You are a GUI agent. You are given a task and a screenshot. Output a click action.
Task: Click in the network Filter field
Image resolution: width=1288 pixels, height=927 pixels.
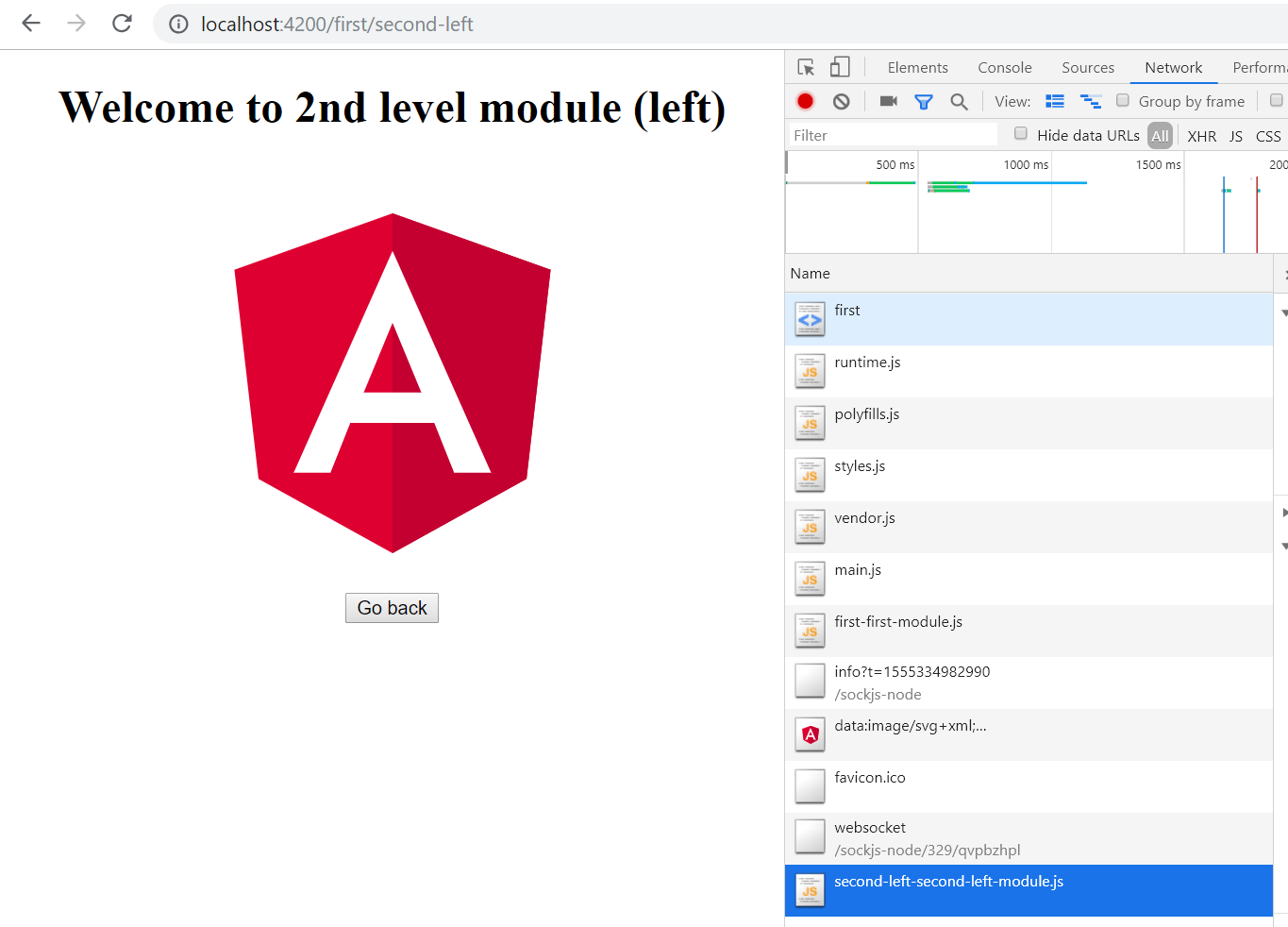point(892,136)
